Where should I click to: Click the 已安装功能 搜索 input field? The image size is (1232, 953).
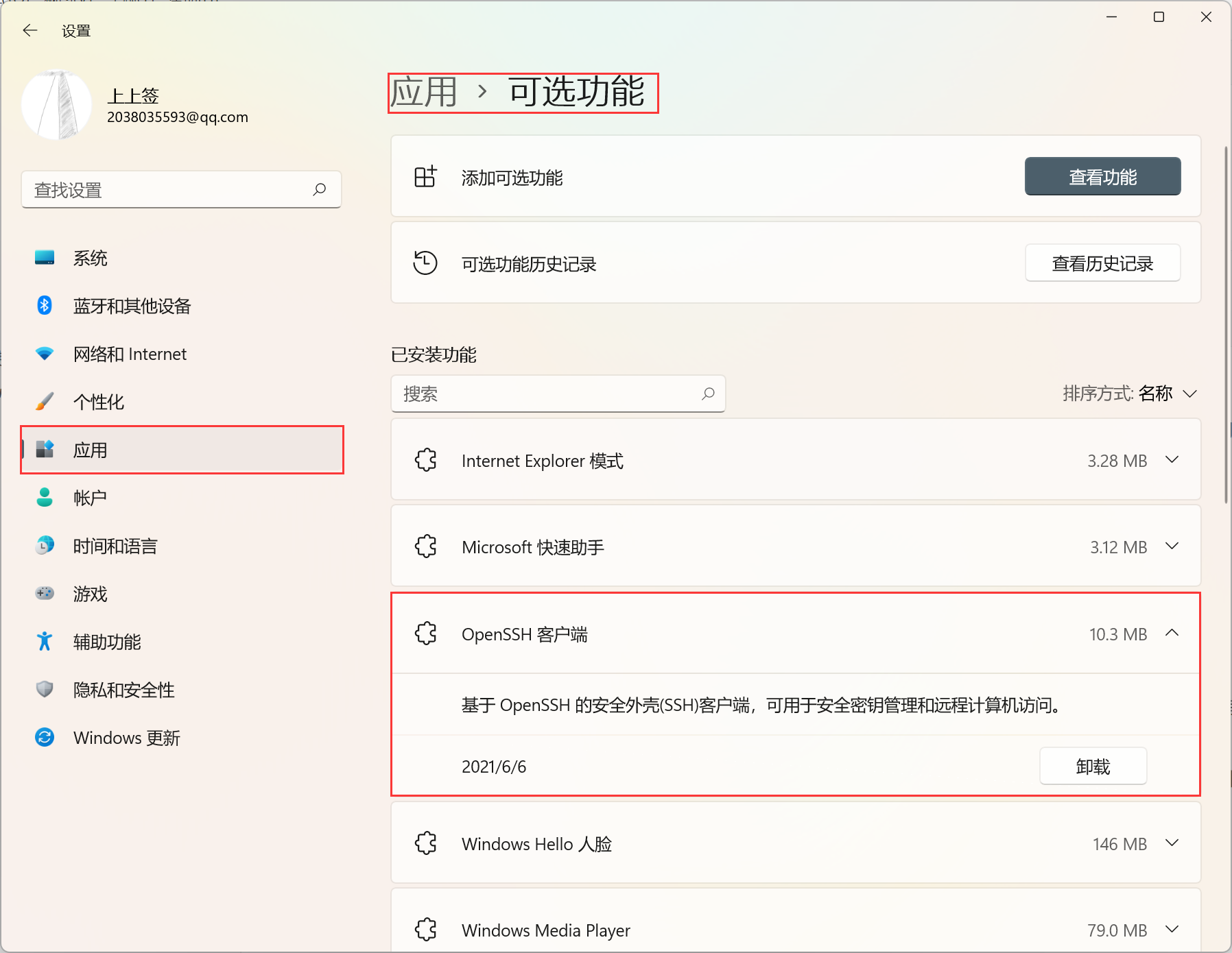[549, 394]
